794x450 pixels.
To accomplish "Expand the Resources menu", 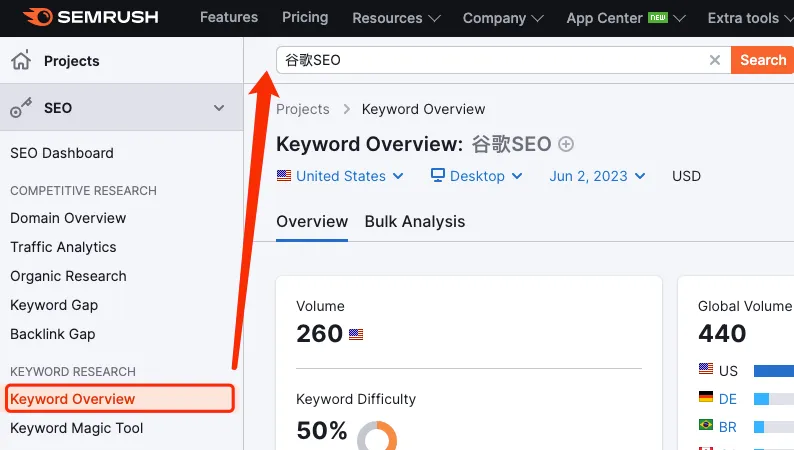I will [396, 18].
